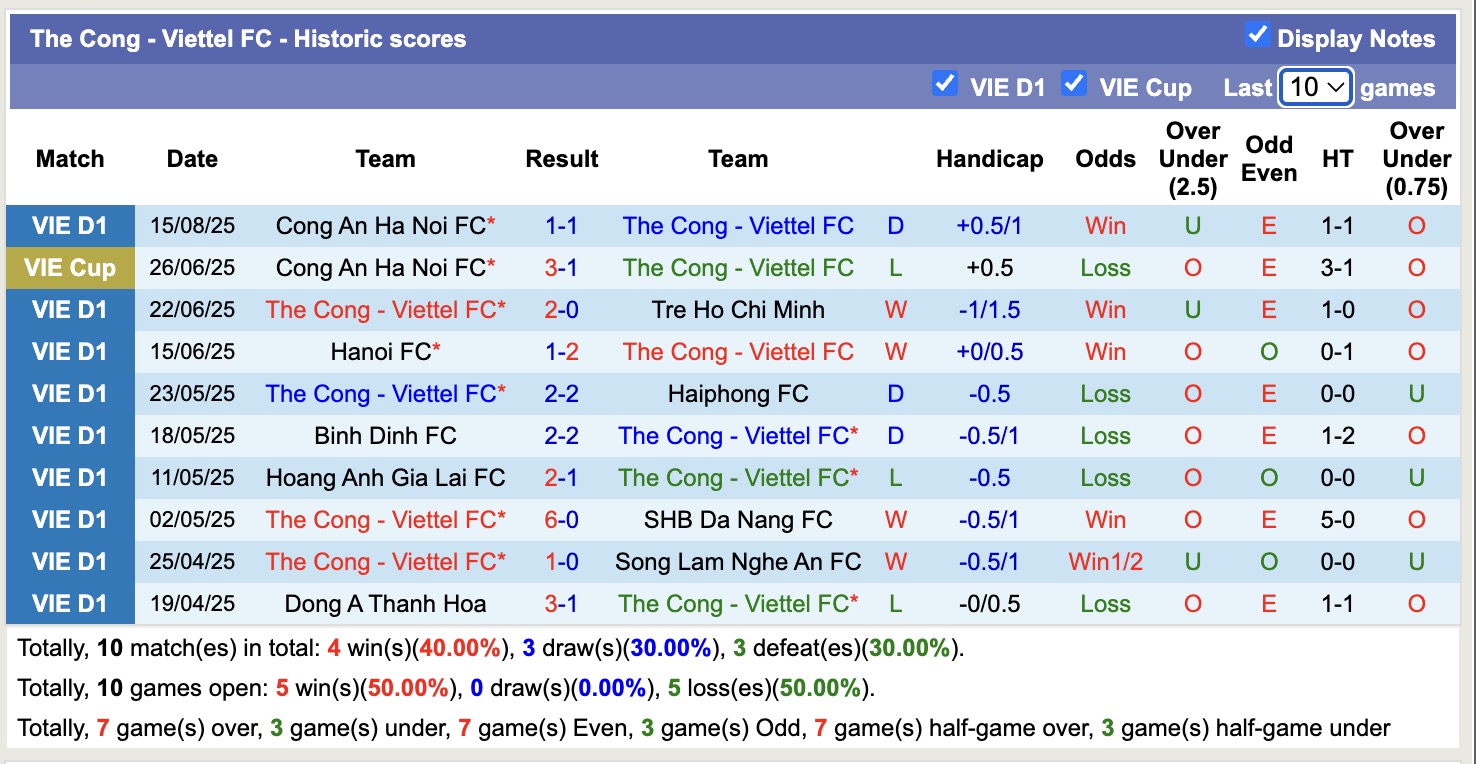Select Hanoi FC team link

tap(381, 352)
